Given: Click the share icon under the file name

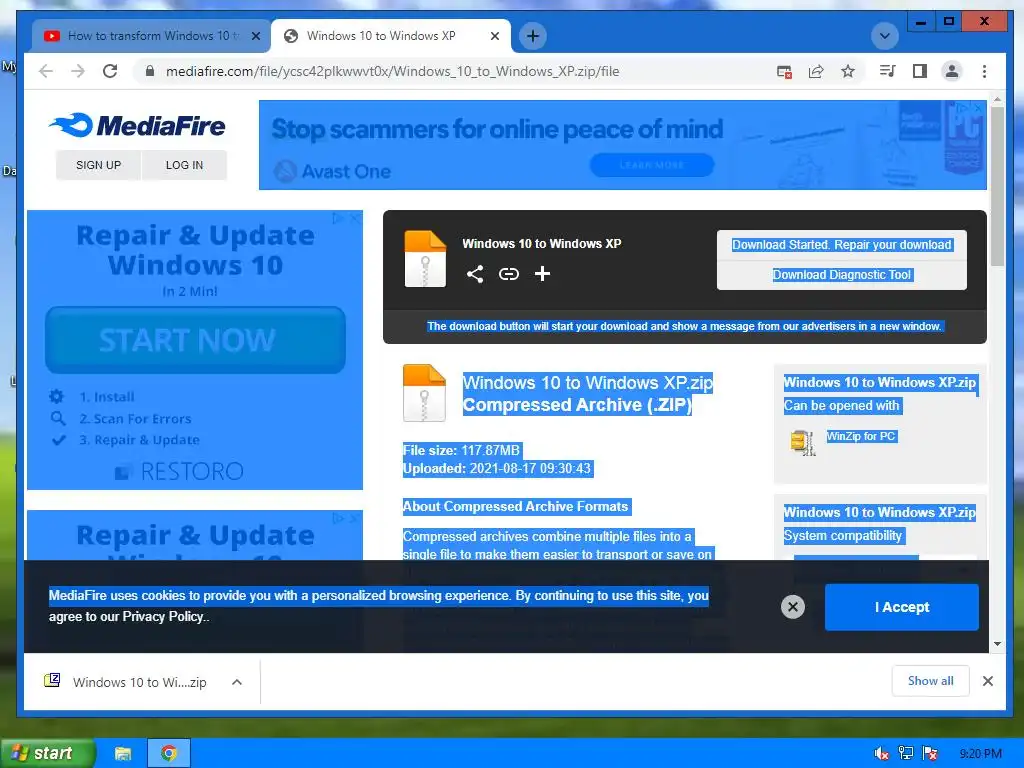Looking at the screenshot, I should coord(475,274).
